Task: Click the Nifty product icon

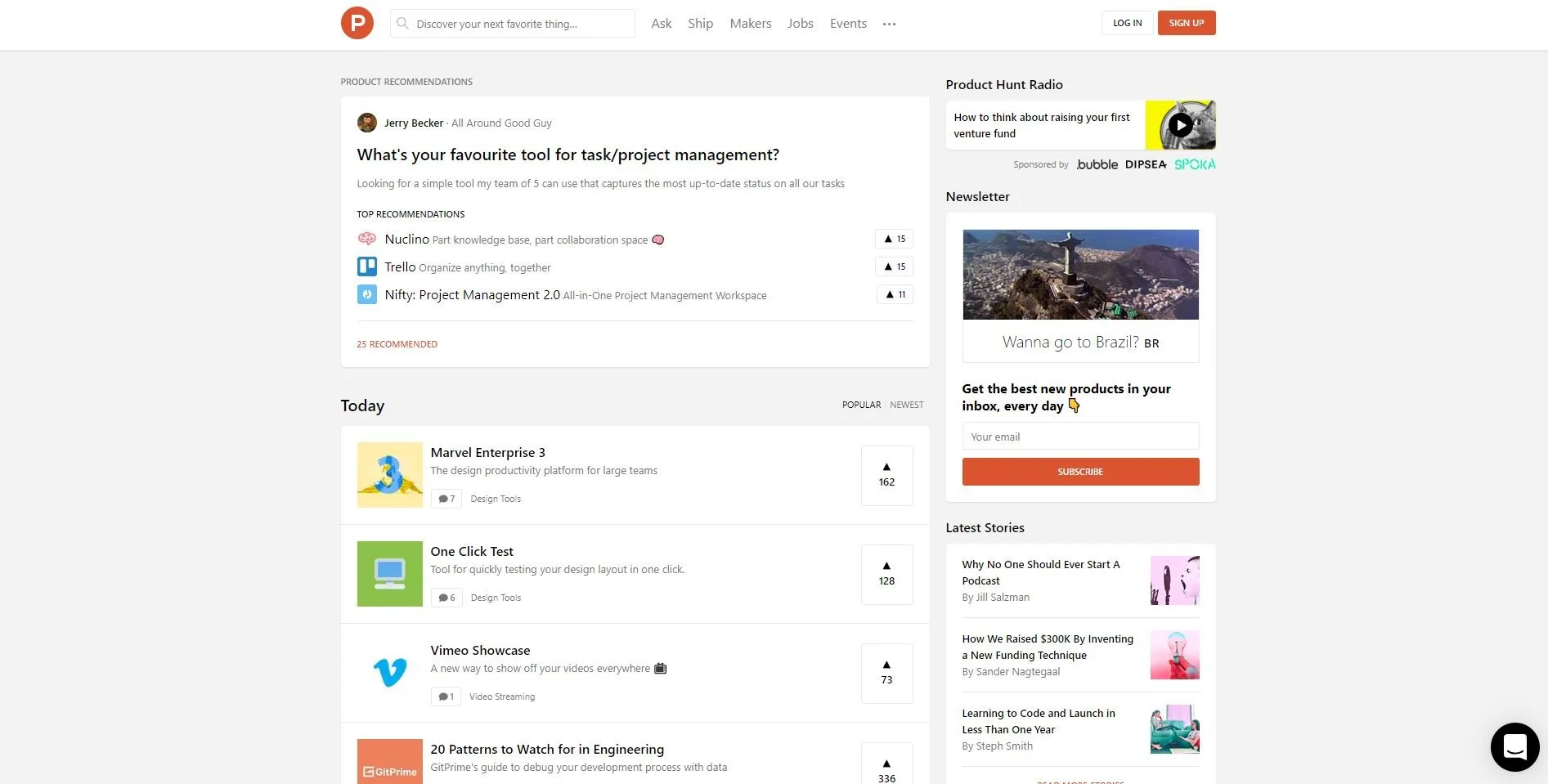Action: click(x=367, y=294)
